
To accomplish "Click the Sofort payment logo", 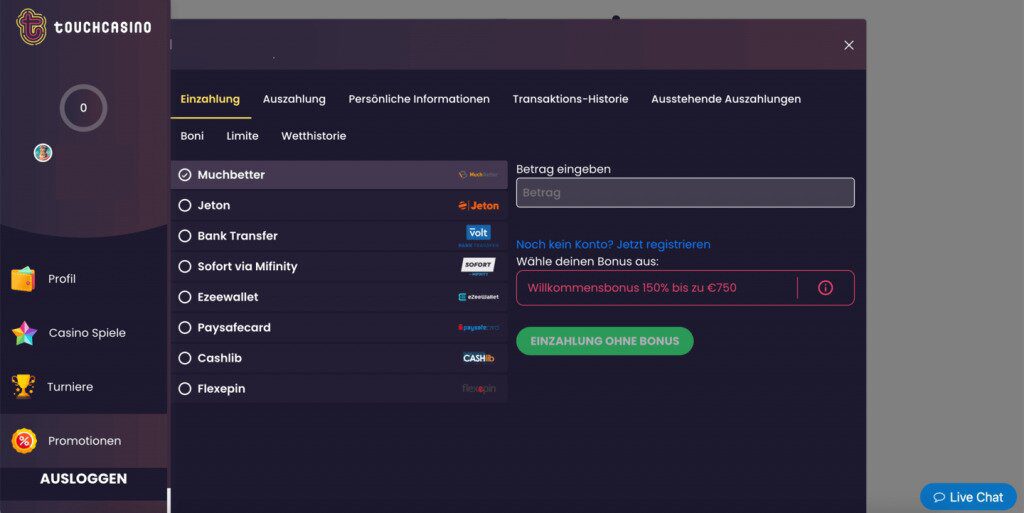I will pyautogui.click(x=478, y=266).
